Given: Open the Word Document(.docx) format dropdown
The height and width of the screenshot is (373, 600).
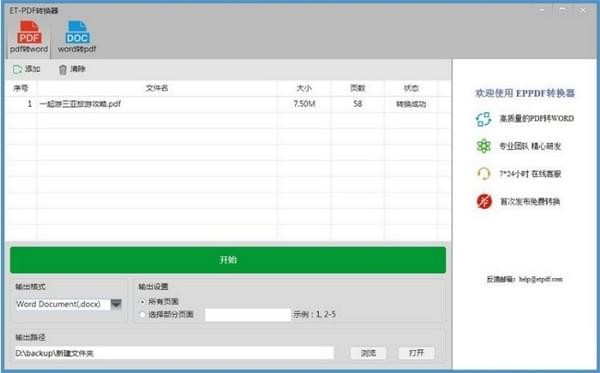Looking at the screenshot, I should (116, 304).
